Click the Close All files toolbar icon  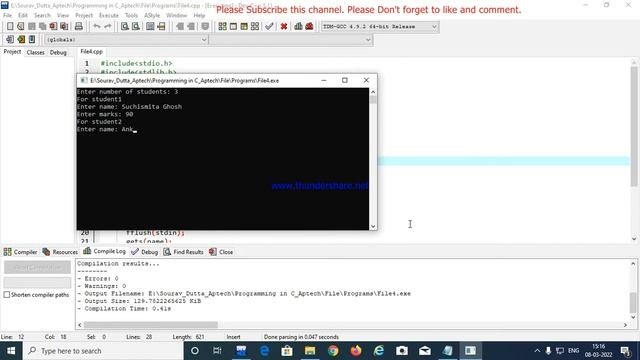click(x=64, y=27)
